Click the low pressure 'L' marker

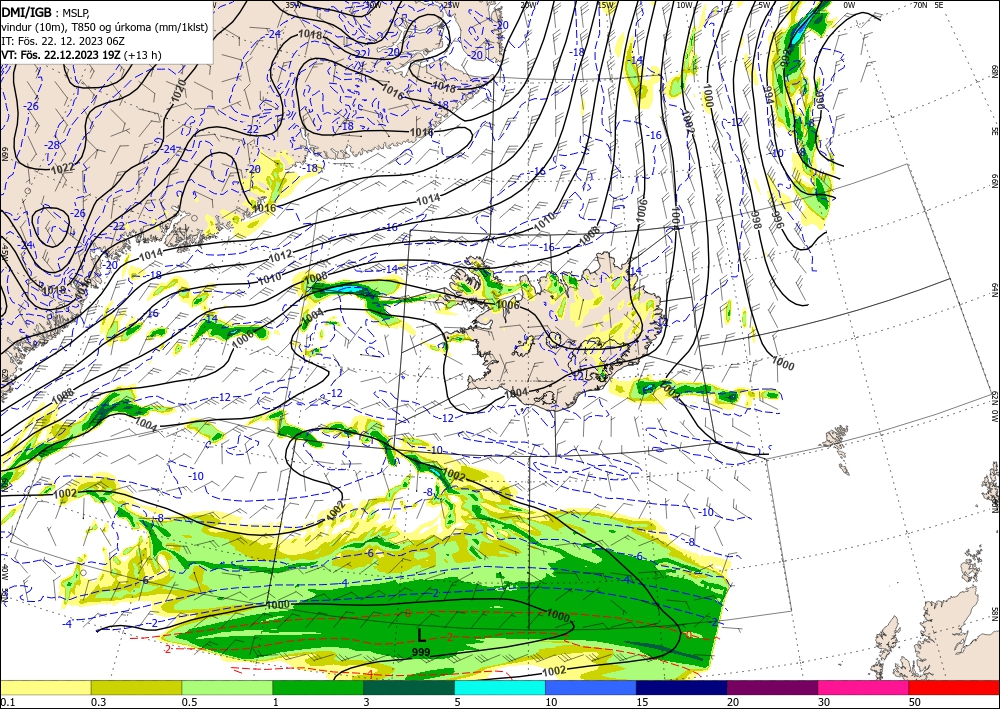[x=421, y=635]
